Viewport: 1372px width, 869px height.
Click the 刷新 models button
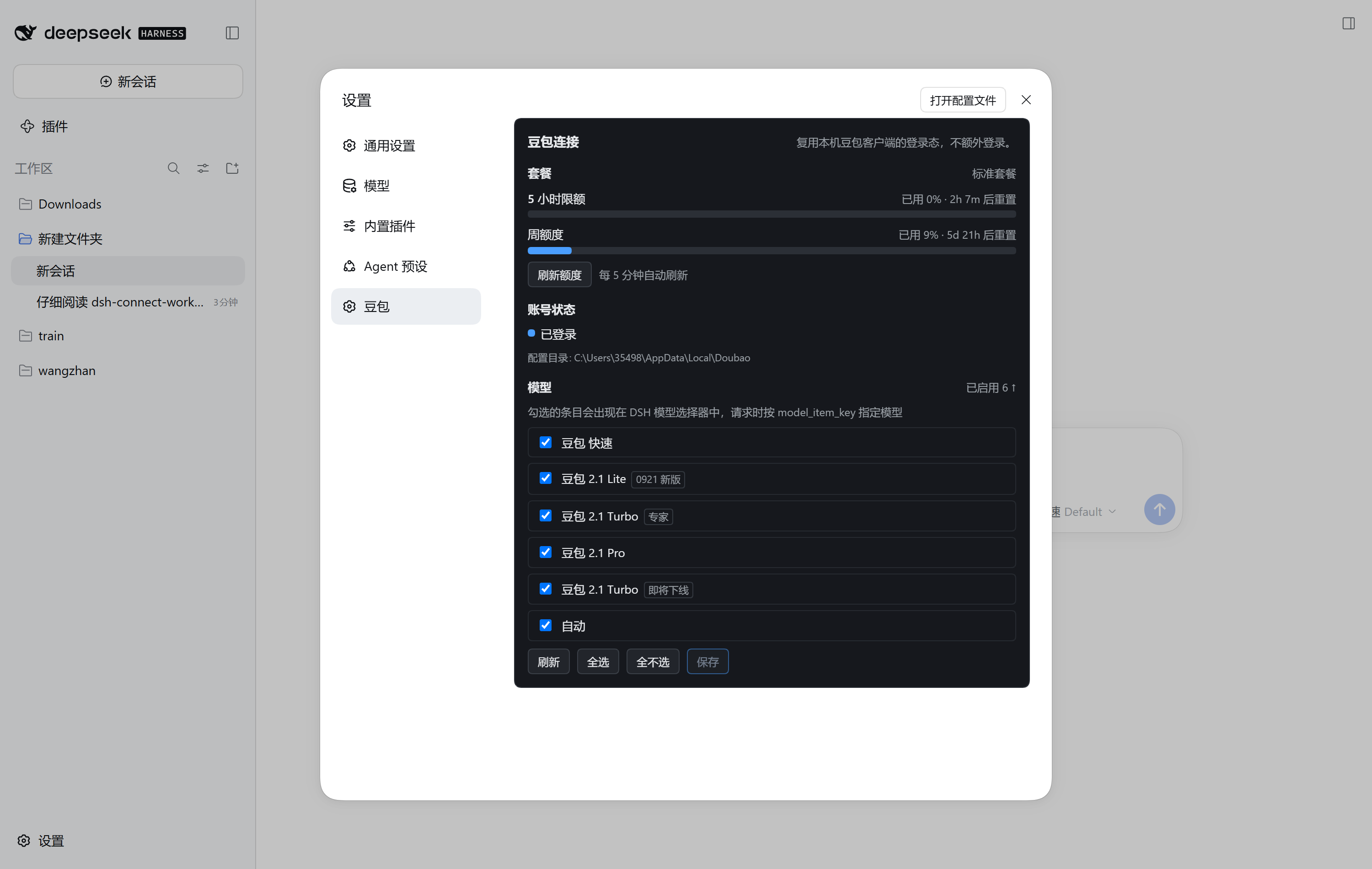548,661
